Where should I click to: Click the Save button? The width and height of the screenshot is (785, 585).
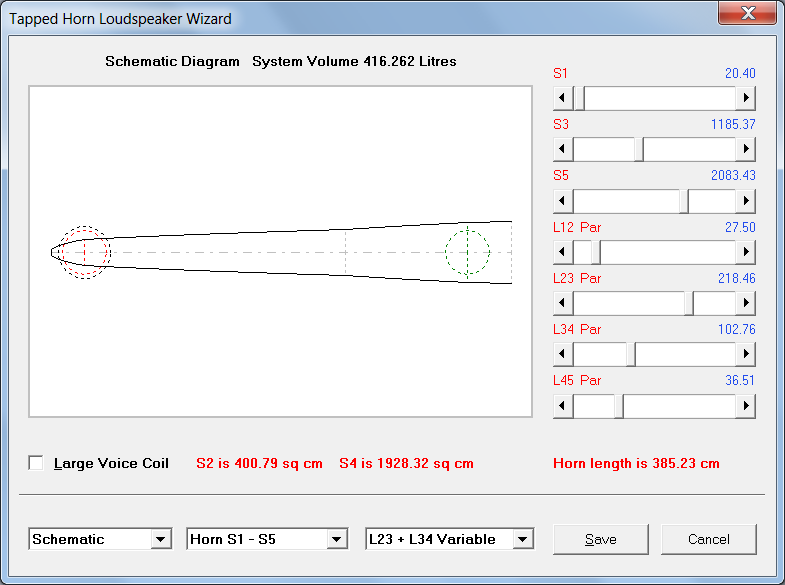tap(601, 539)
